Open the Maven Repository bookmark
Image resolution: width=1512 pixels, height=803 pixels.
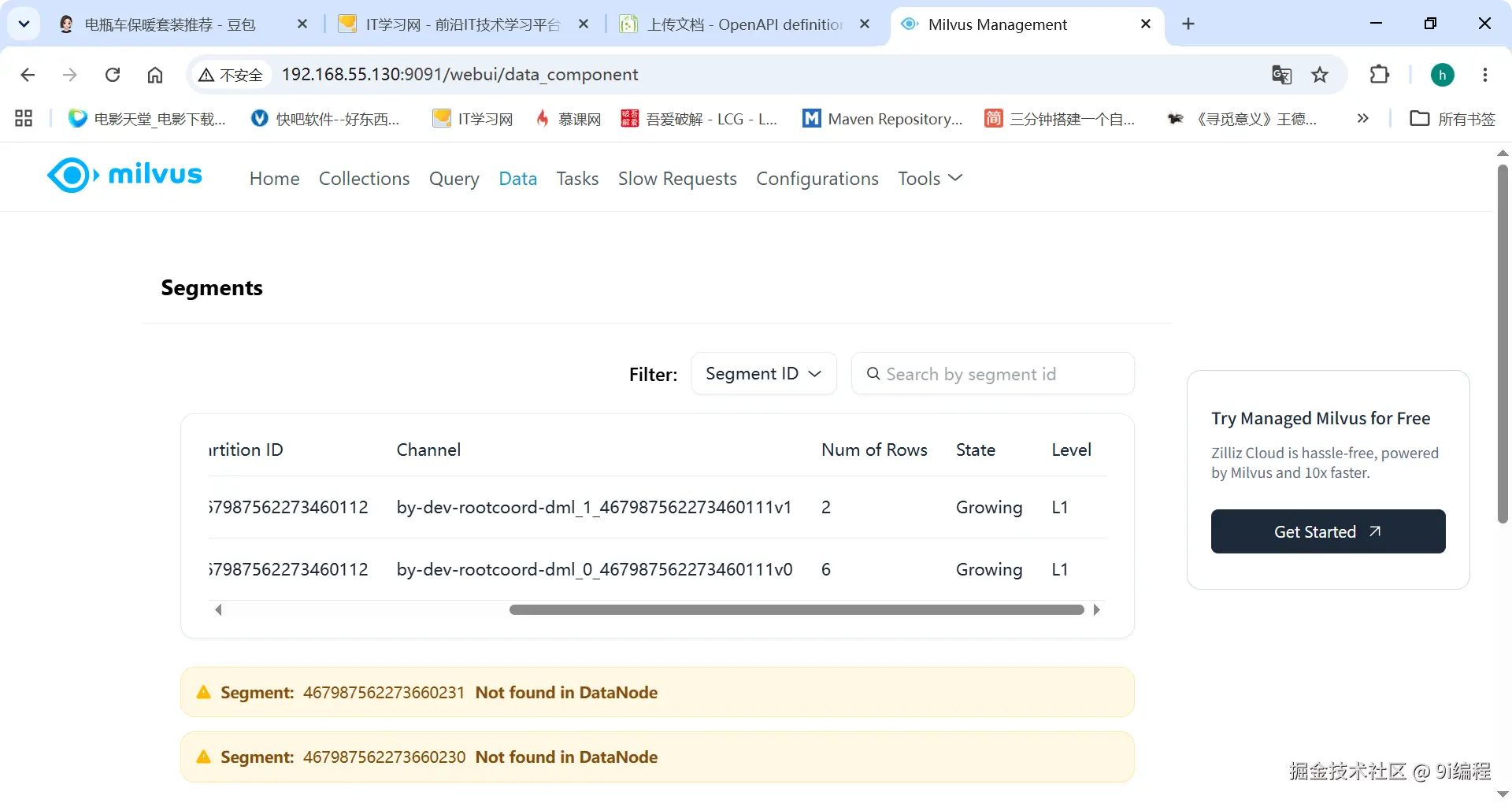[882, 118]
